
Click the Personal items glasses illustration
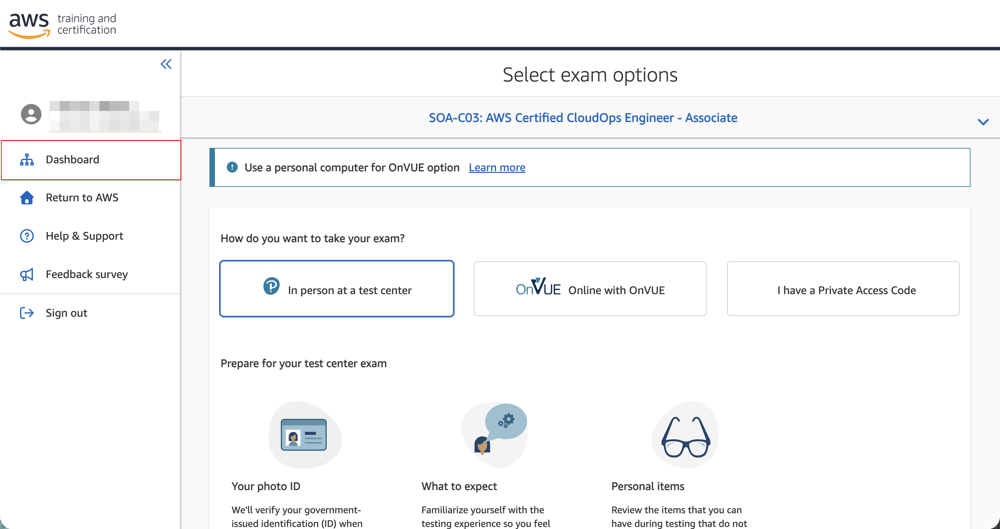[685, 435]
